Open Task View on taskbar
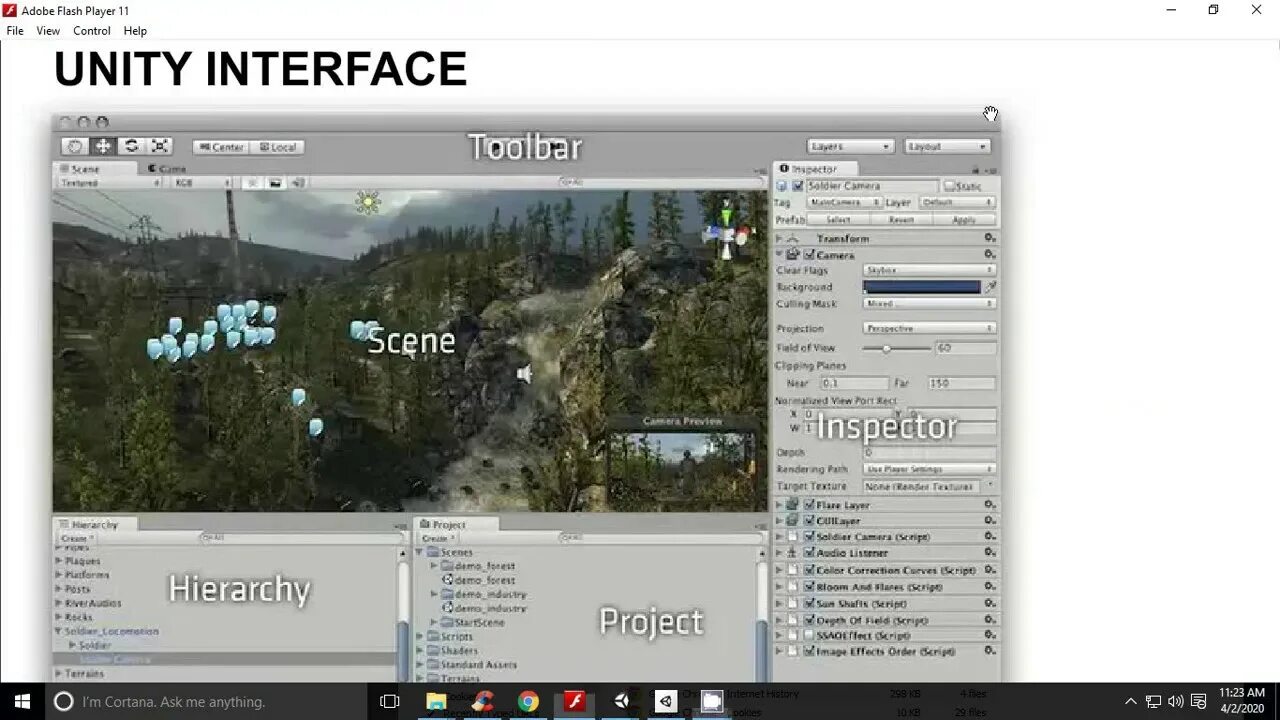Viewport: 1280px width, 720px height. tap(390, 701)
